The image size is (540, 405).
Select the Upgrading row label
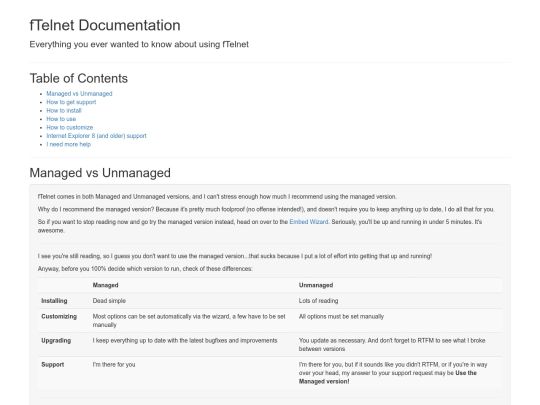coord(56,341)
